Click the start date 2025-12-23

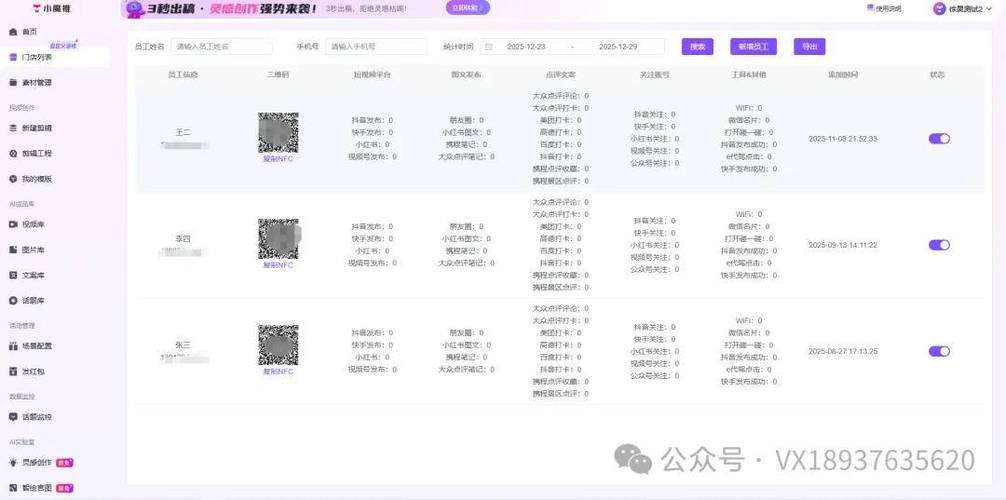point(526,47)
